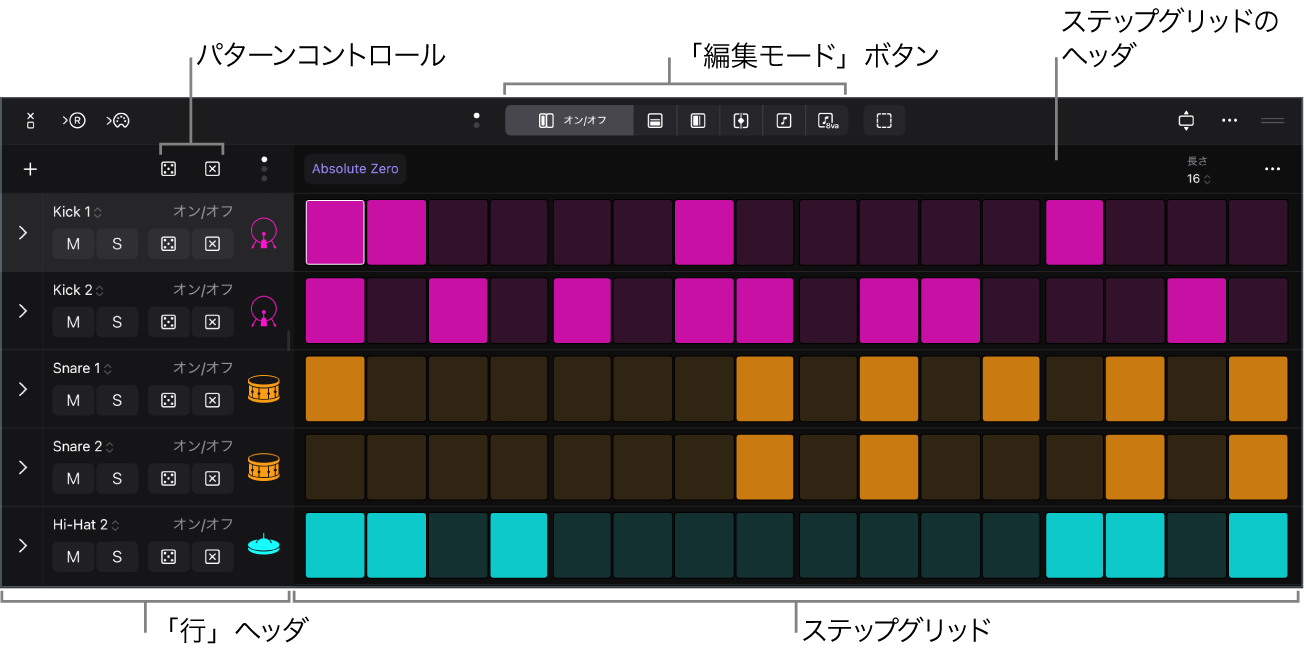Screen dimensions: 1306x649
Task: Click the game controller icon in toolbar
Action: point(118,121)
